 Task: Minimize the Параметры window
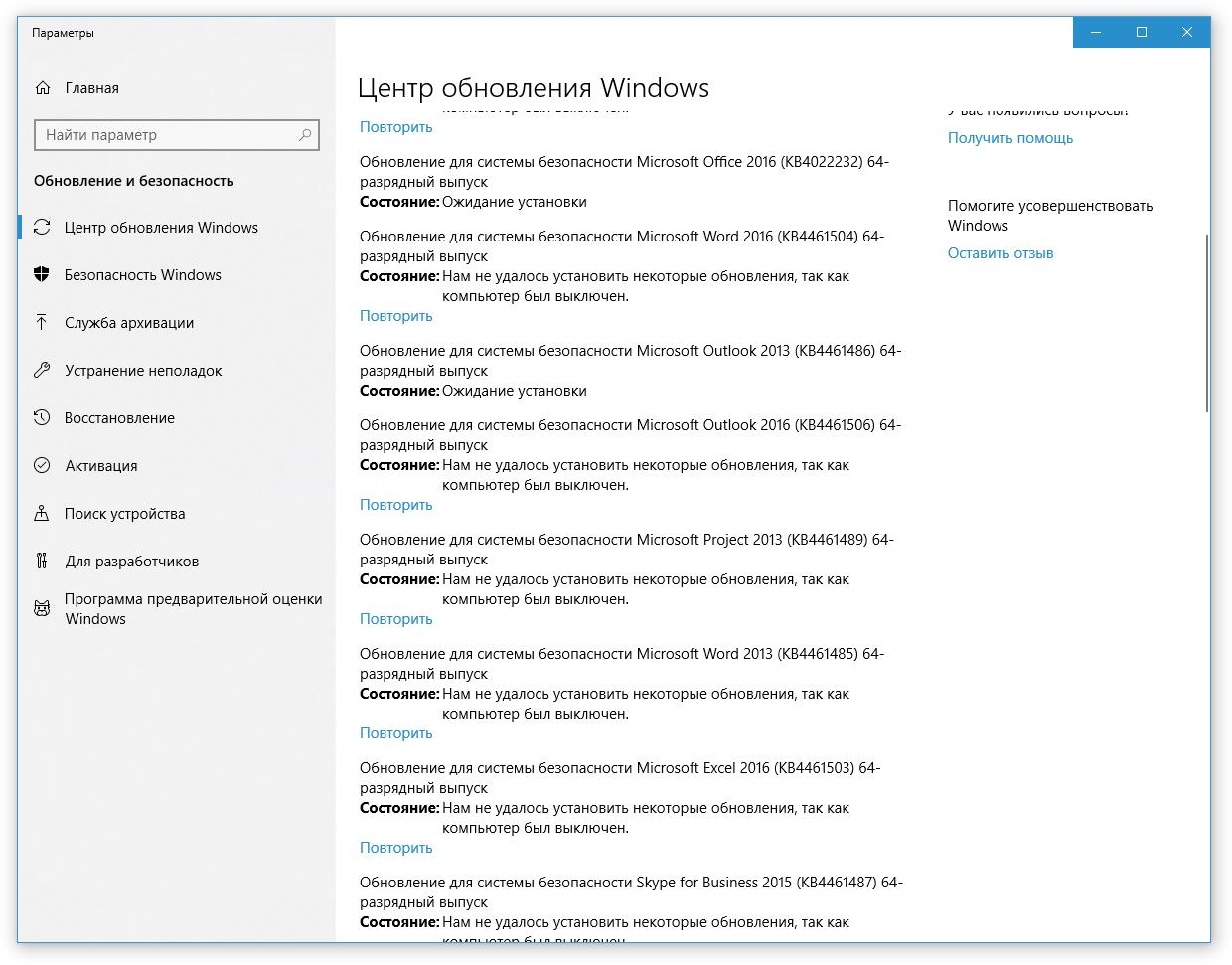1096,32
